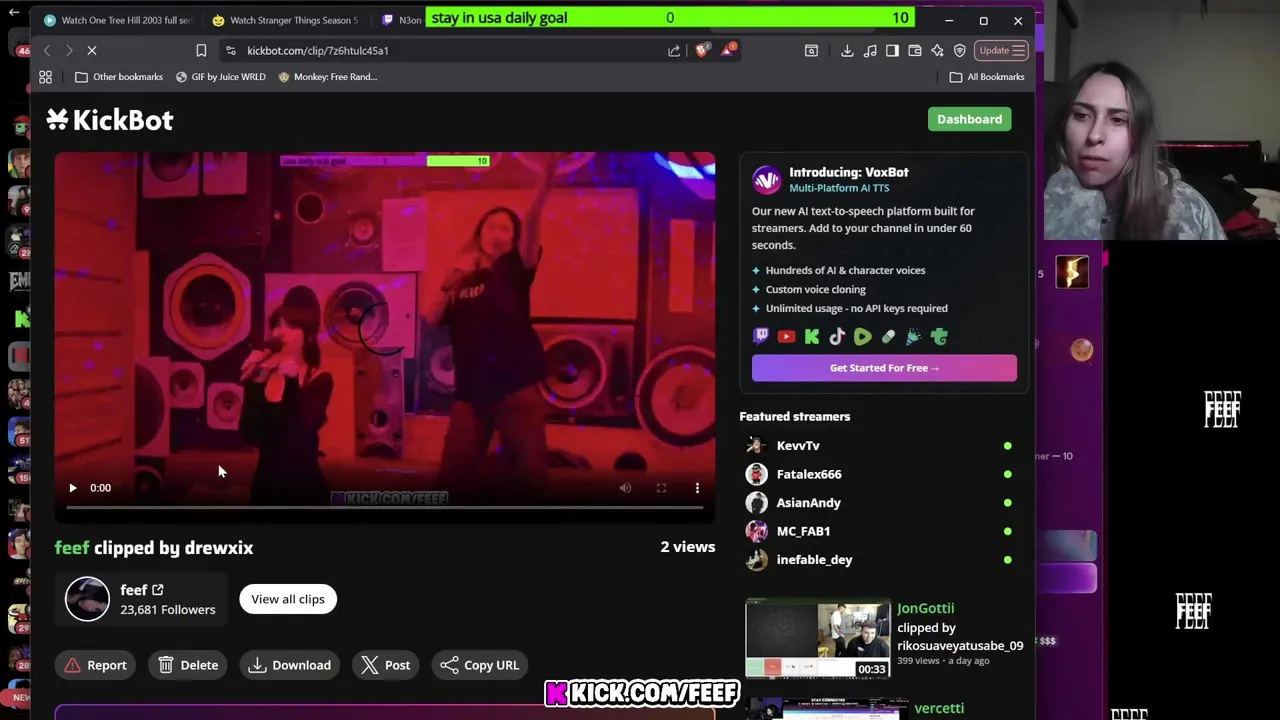Viewport: 1280px width, 720px height.
Task: Open the tab search icon in toolbar
Action: (x=811, y=50)
